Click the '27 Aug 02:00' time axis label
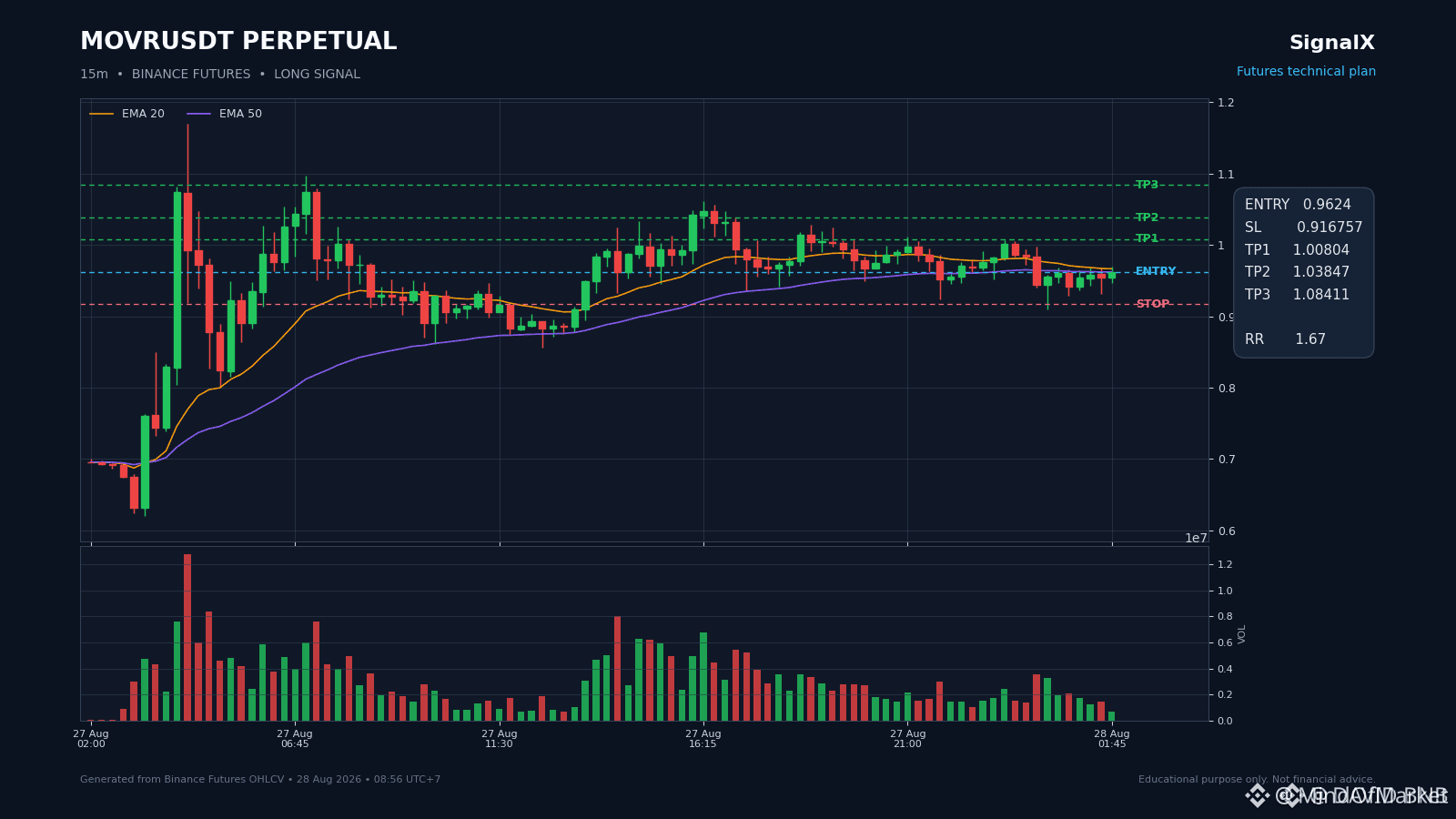 (91, 738)
